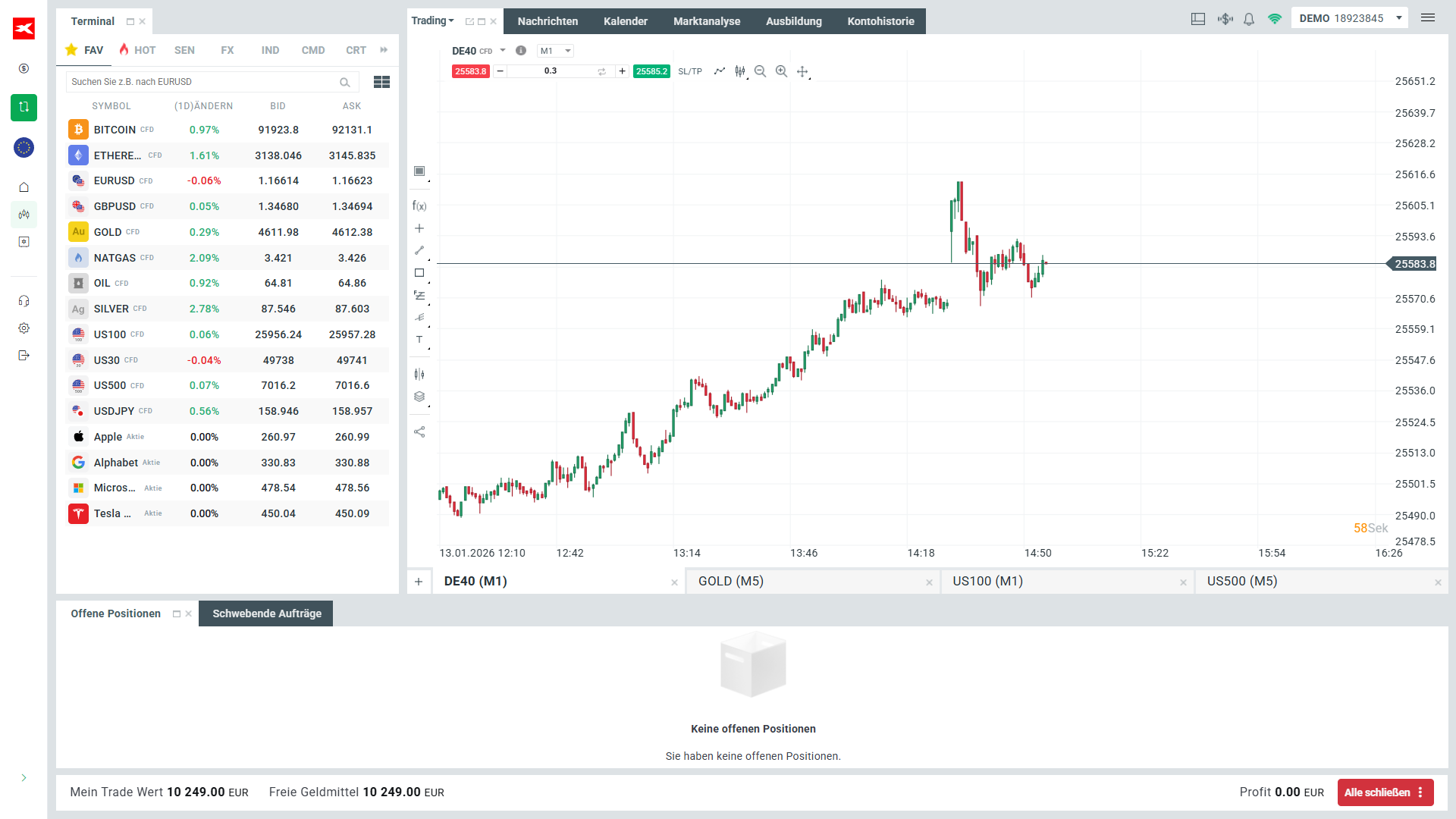Click the order volume field showing 0.3
1456x819 pixels.
tap(551, 71)
